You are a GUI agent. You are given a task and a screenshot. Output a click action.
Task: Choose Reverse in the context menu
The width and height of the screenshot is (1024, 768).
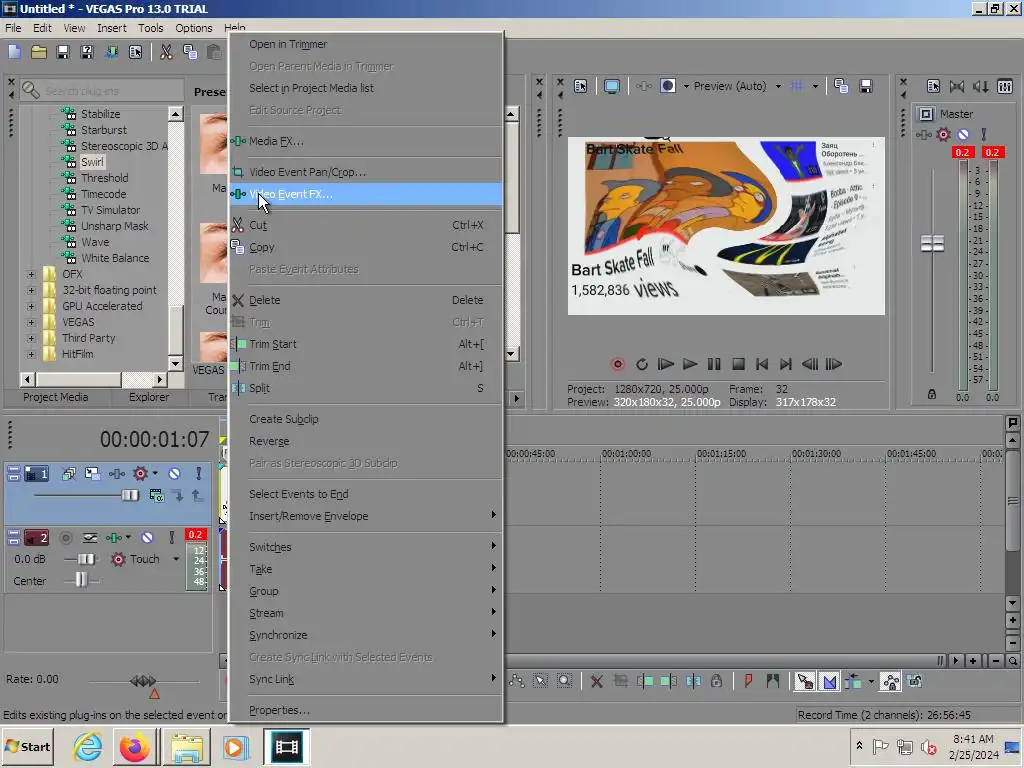tap(367, 441)
